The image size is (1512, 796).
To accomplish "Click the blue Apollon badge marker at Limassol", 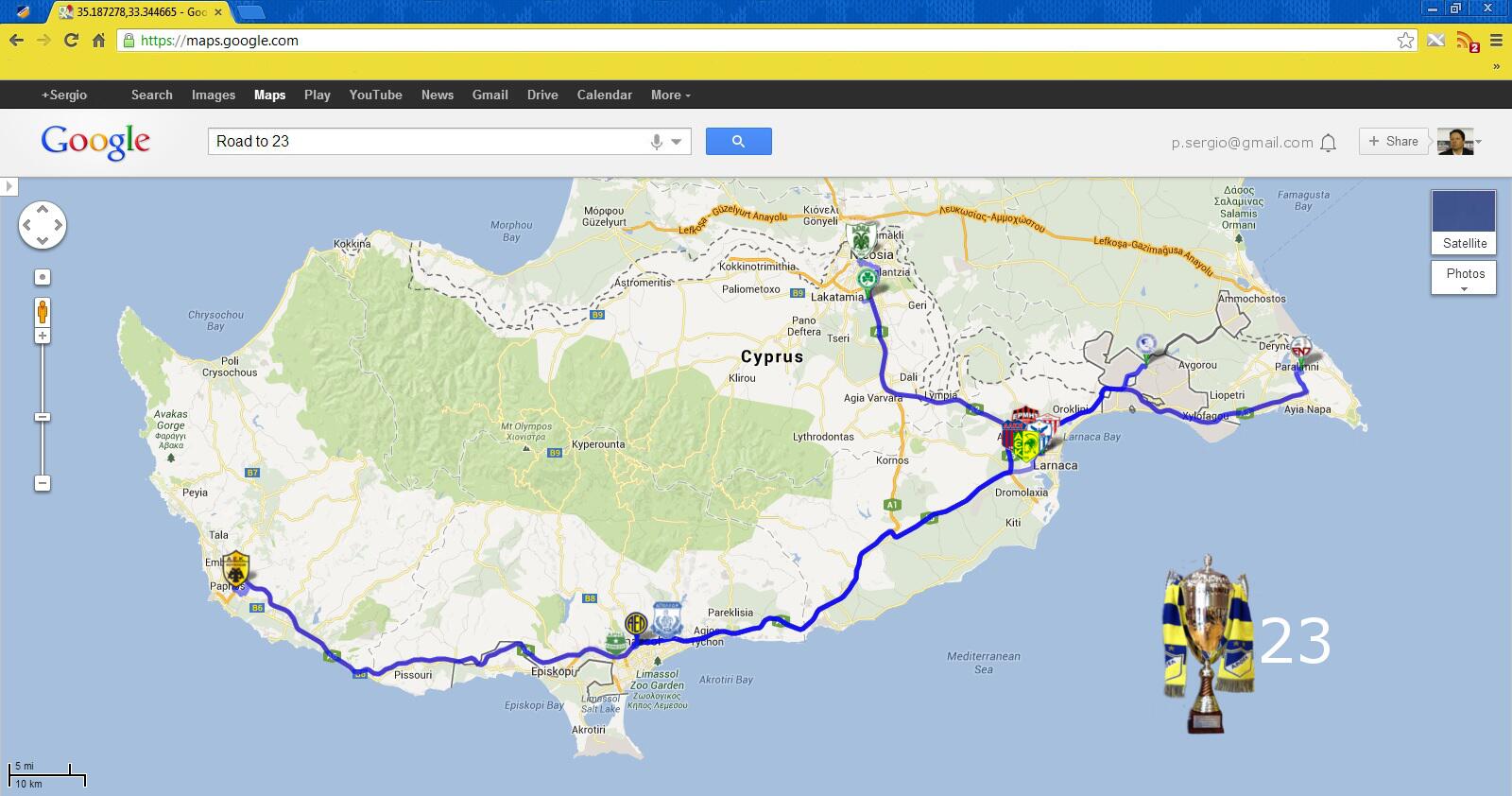I will (x=667, y=619).
